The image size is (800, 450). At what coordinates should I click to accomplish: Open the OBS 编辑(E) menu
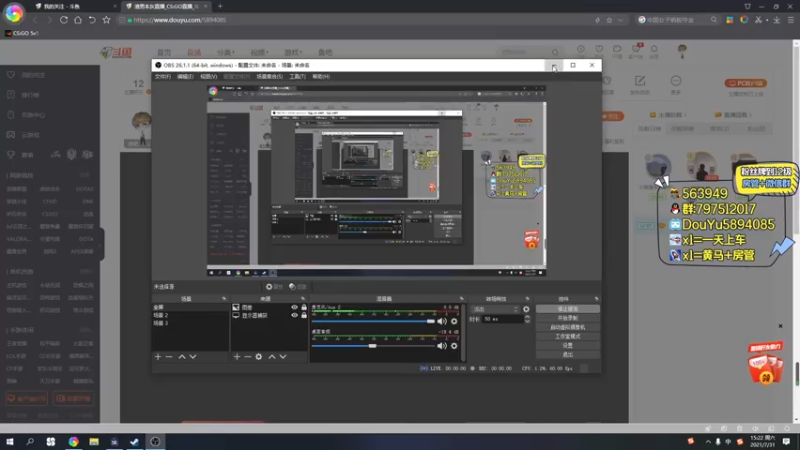pos(185,77)
